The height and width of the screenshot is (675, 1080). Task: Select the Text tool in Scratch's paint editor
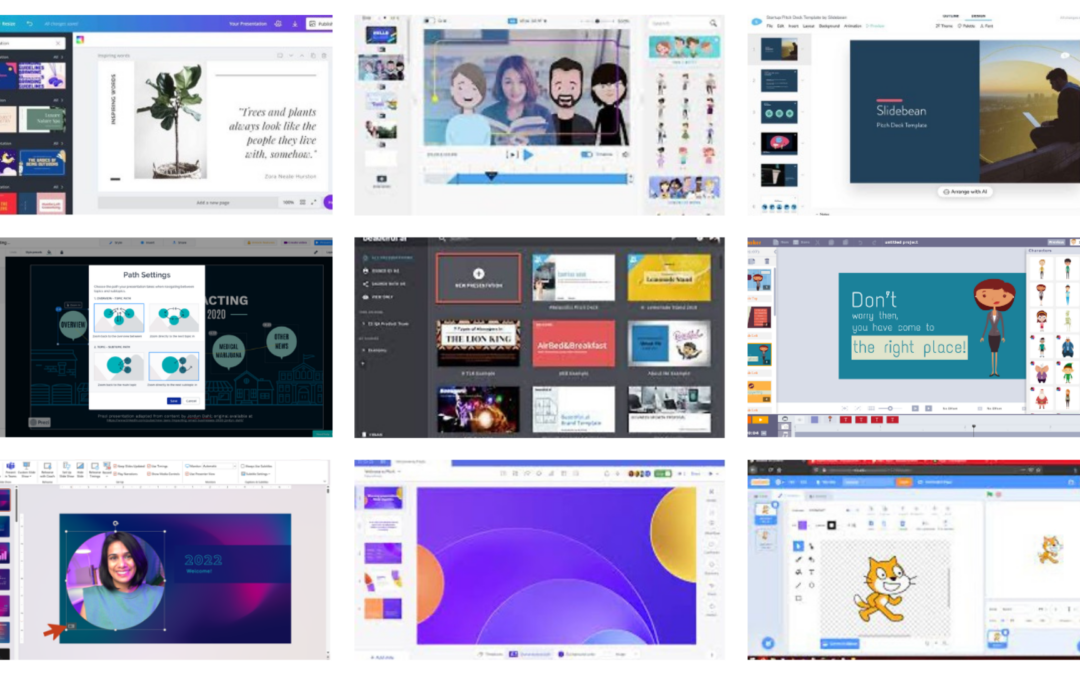[x=811, y=572]
